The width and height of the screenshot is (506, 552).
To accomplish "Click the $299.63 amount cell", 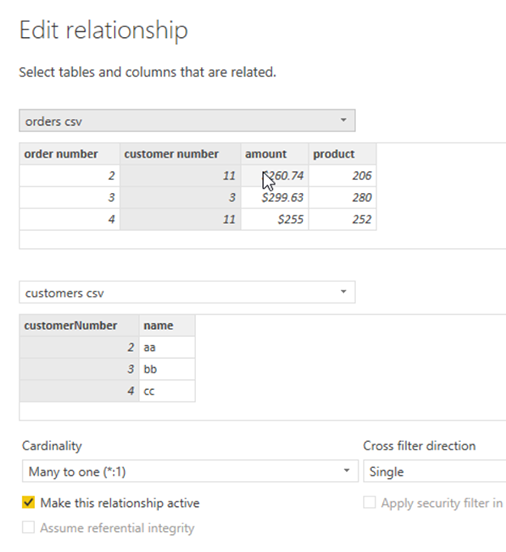I will click(x=275, y=197).
